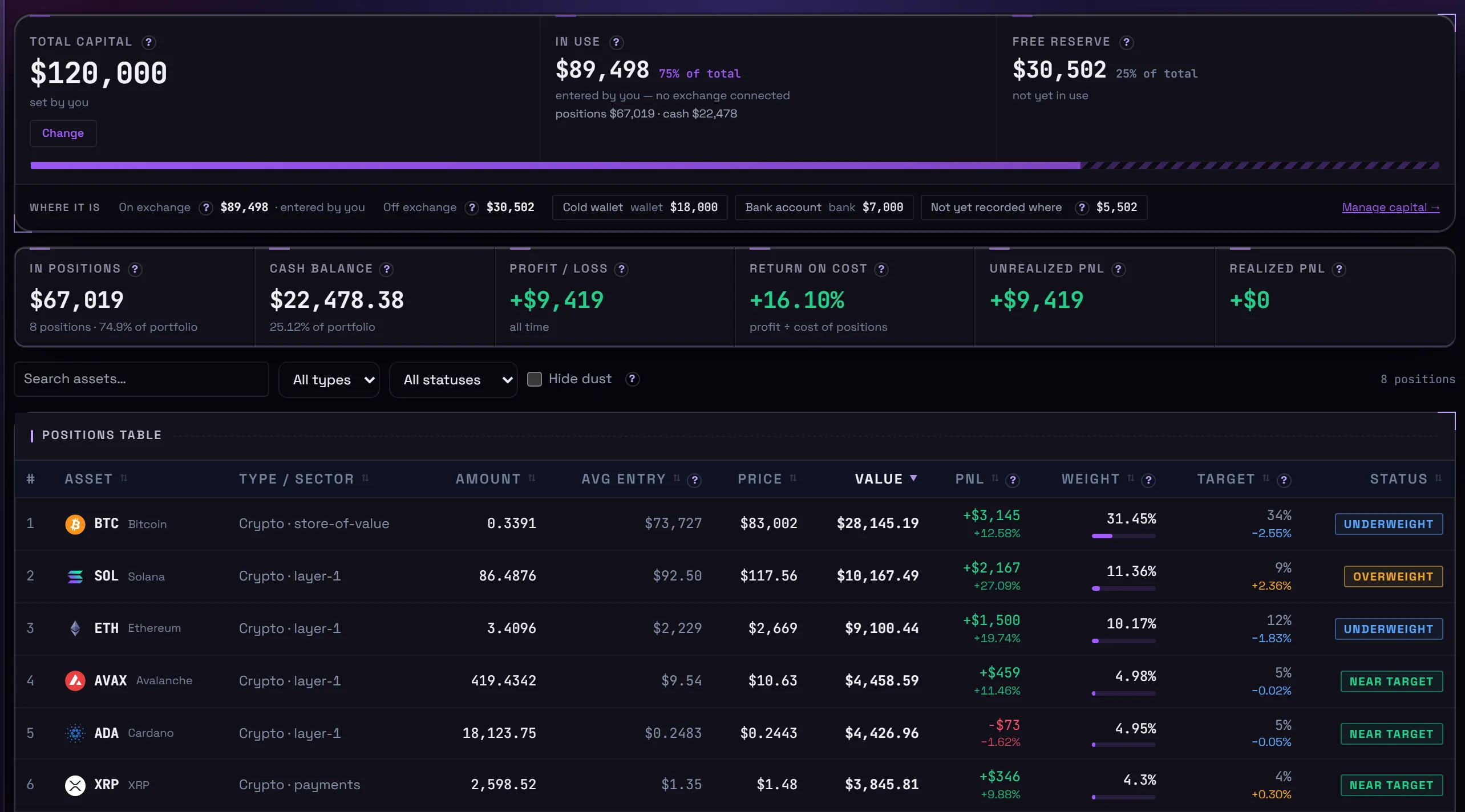Open the Total Capital help tooltip icon

(149, 42)
